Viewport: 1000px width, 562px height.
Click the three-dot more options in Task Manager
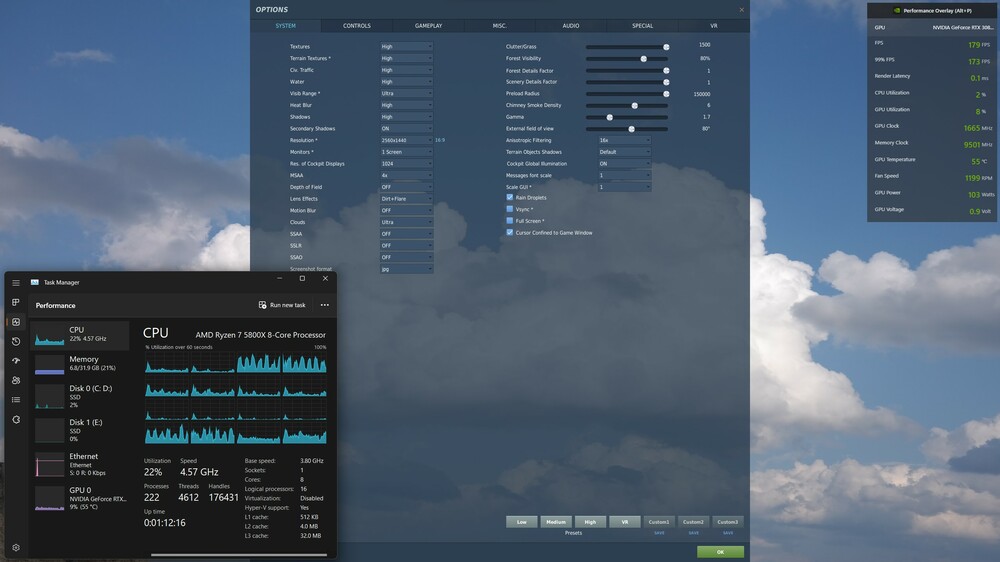coord(325,305)
